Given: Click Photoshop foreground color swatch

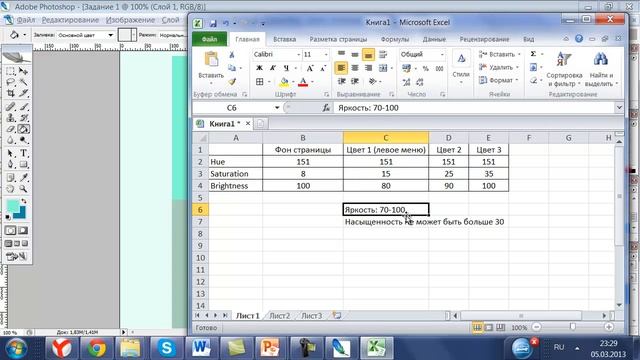Looking at the screenshot, I should [13, 205].
